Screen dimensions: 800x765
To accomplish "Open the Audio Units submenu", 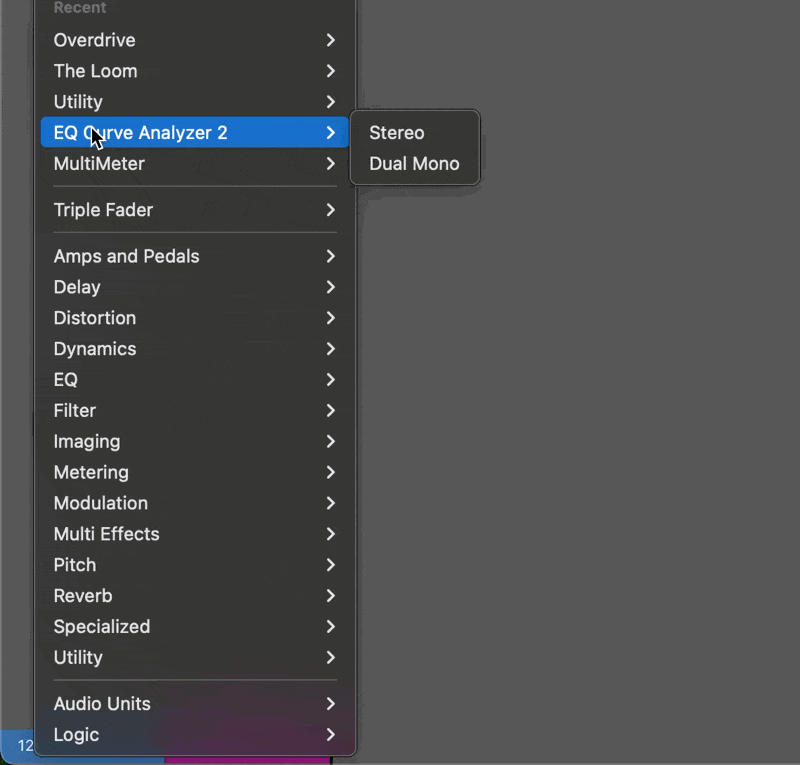I will point(102,704).
